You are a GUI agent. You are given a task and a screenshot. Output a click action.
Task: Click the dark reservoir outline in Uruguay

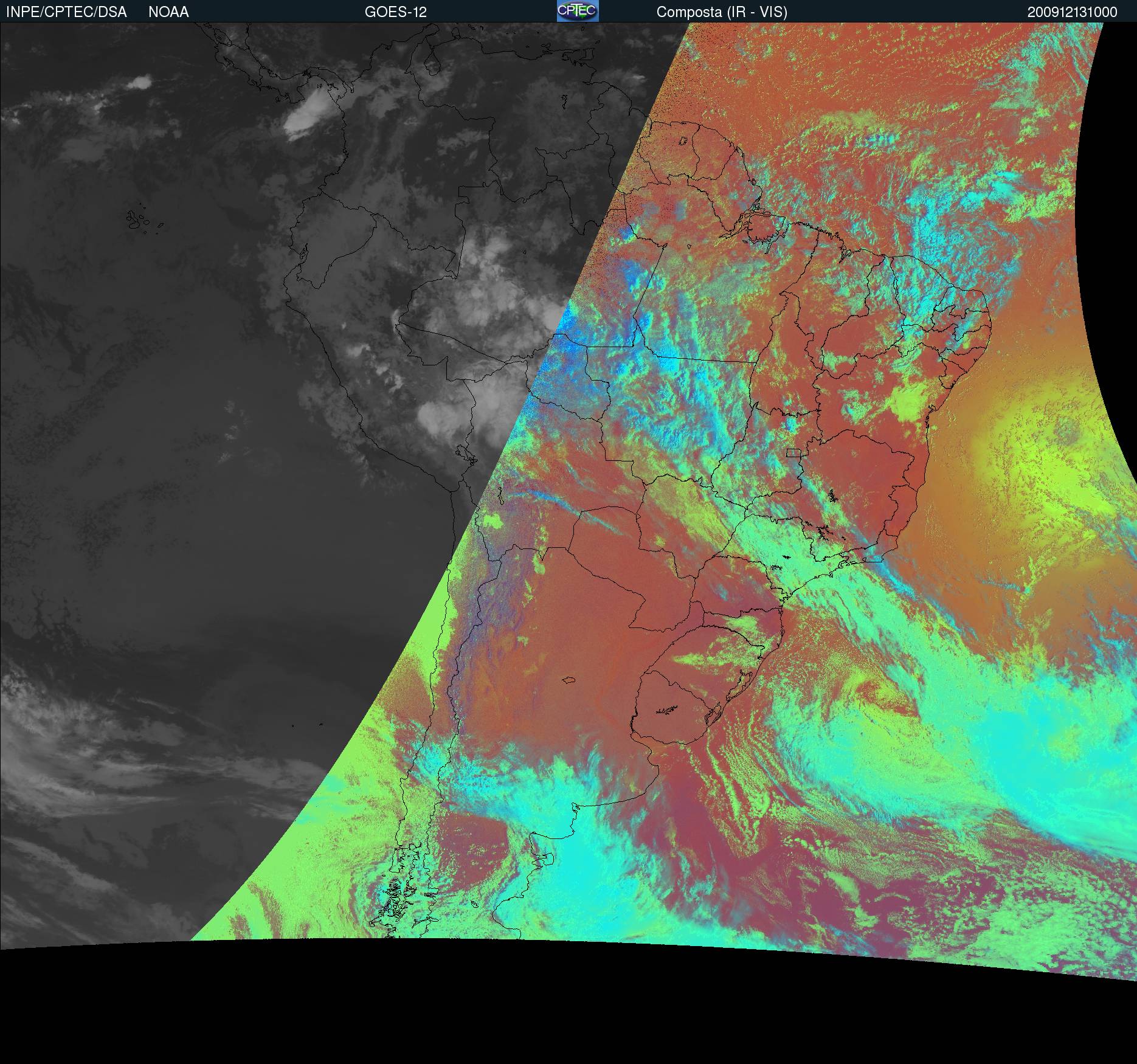pyautogui.click(x=667, y=709)
